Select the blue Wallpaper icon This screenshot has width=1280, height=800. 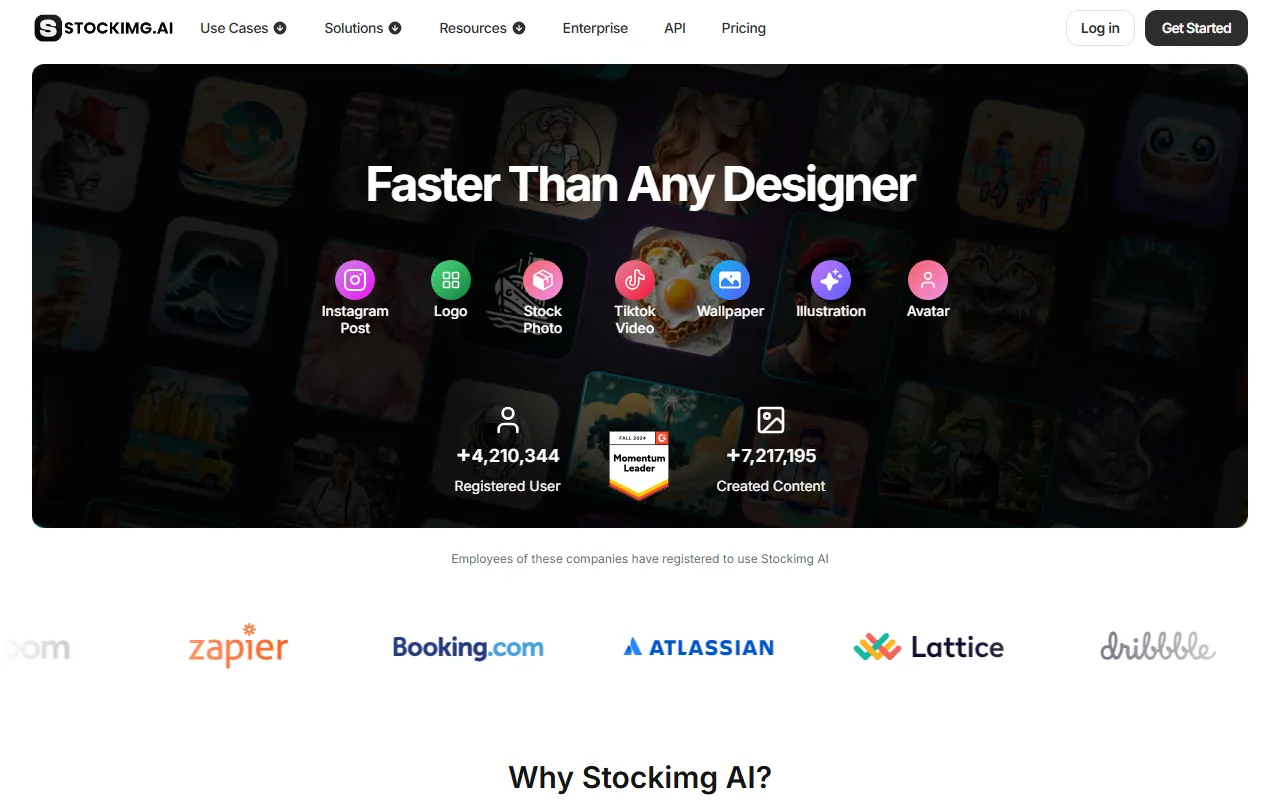point(730,280)
